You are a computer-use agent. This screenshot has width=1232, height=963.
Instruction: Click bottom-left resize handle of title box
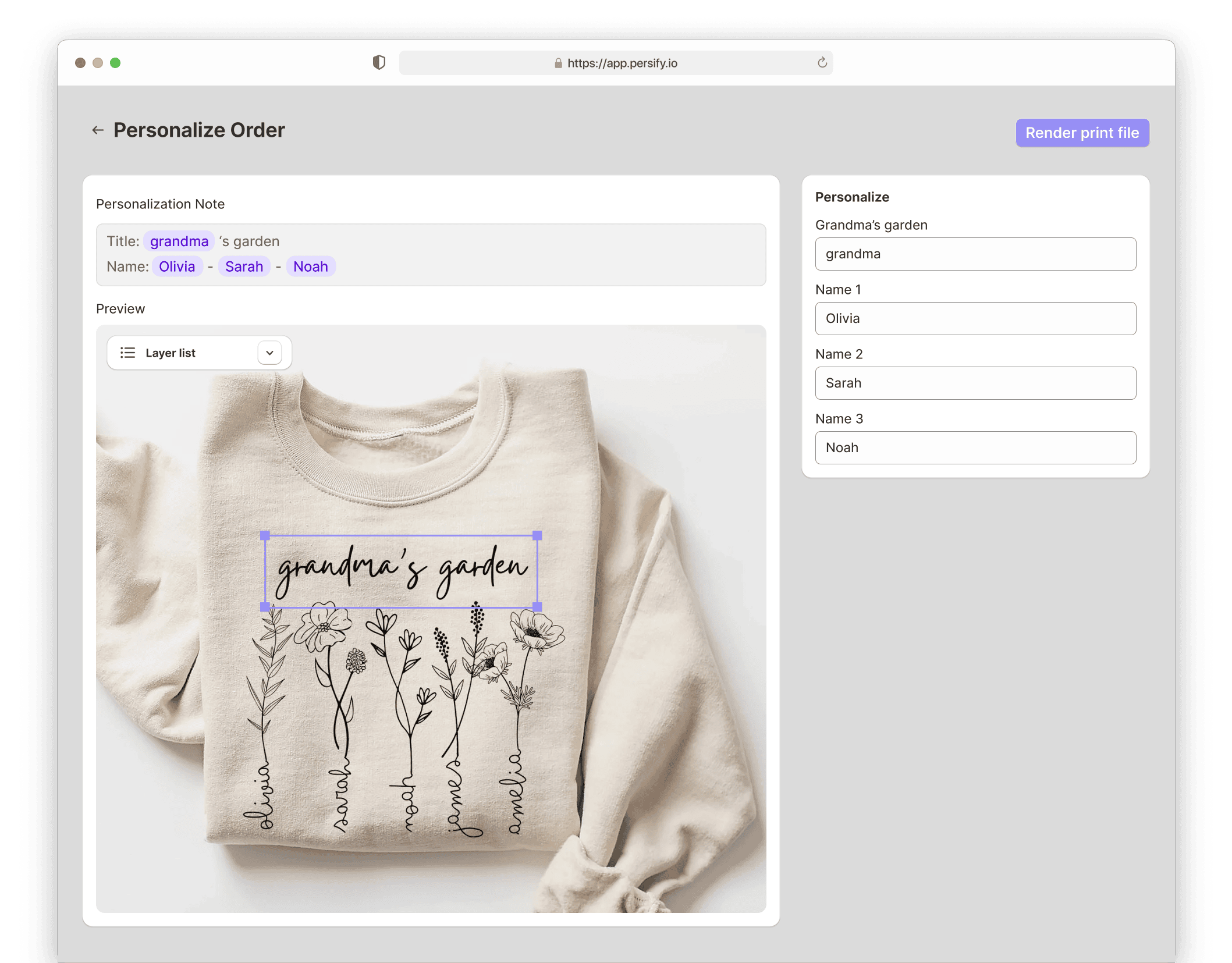[x=265, y=607]
